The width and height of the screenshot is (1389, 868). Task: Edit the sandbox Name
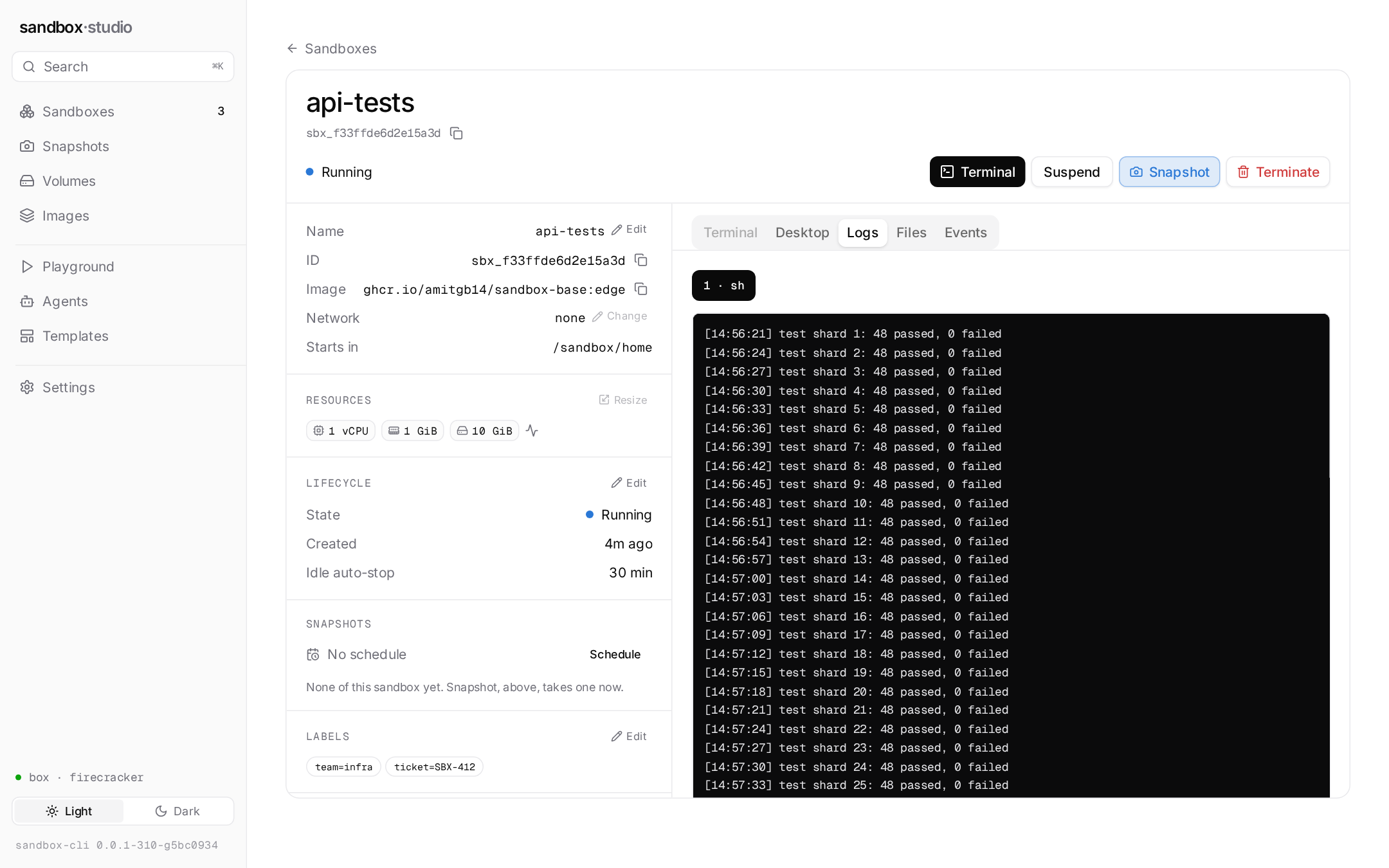coord(629,230)
